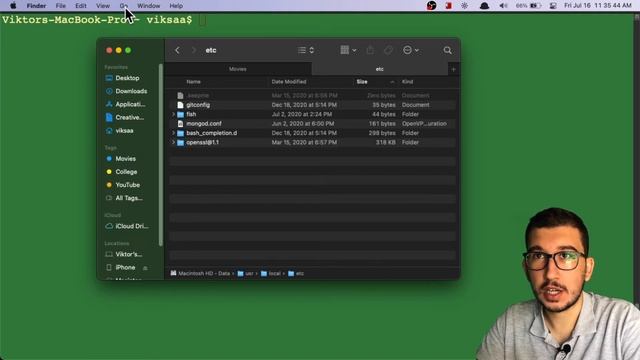Go back with the Finder back arrow

(x=177, y=50)
